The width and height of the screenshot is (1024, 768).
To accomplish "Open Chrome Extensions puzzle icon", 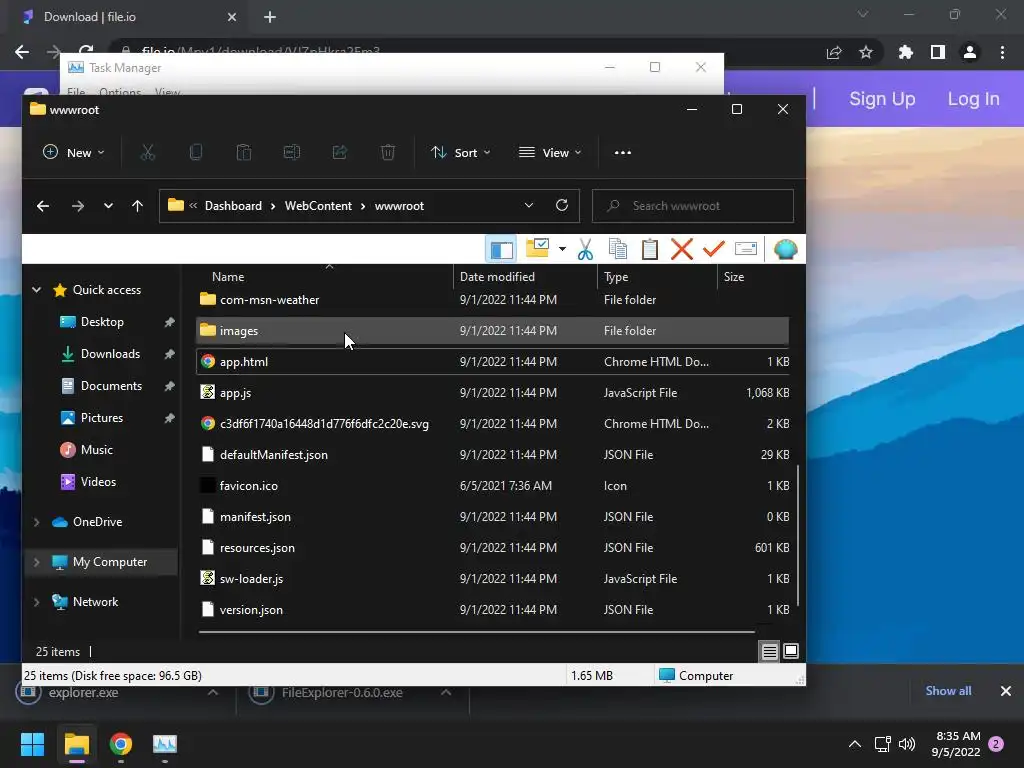I will coord(905,52).
